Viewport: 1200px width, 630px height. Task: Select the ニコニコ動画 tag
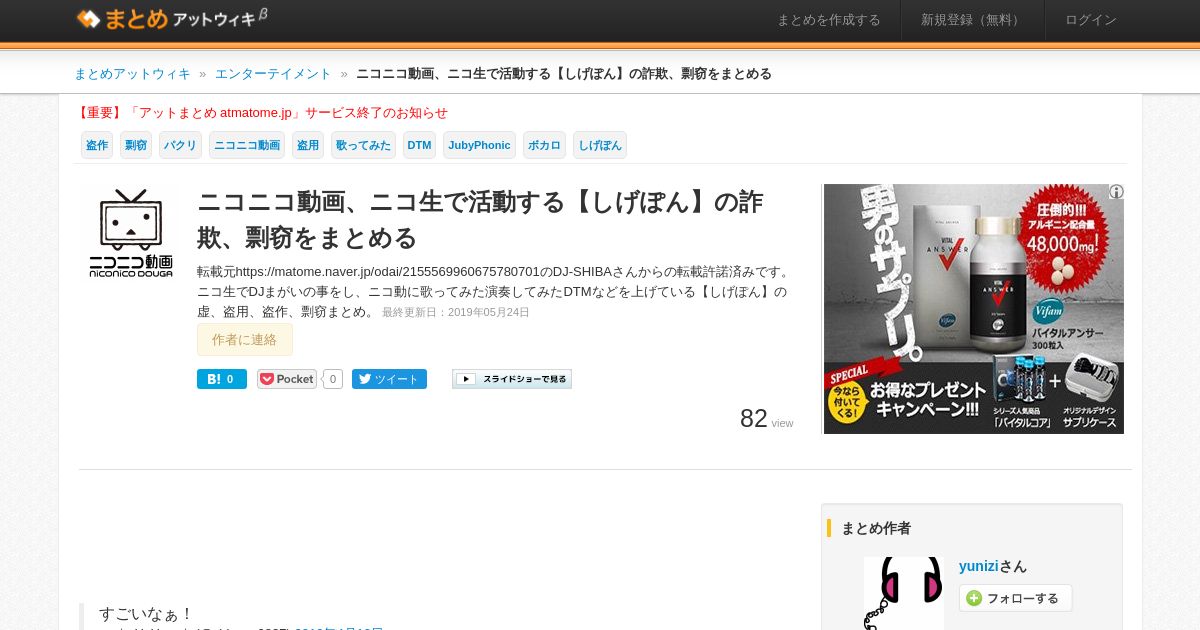[247, 145]
